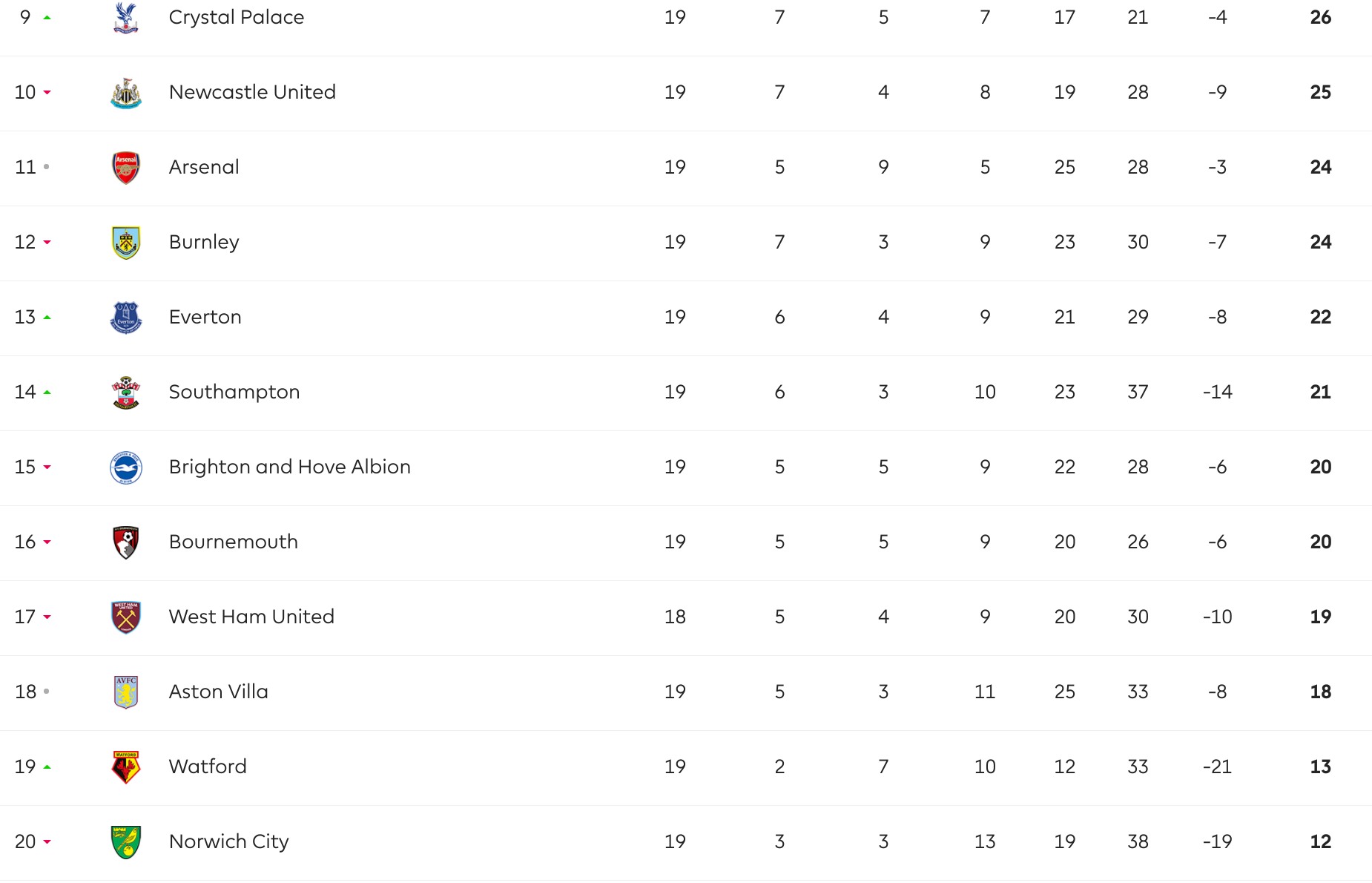Viewport: 1372px width, 883px height.
Task: Click the Crystal Palace club crest
Action: tap(126, 18)
